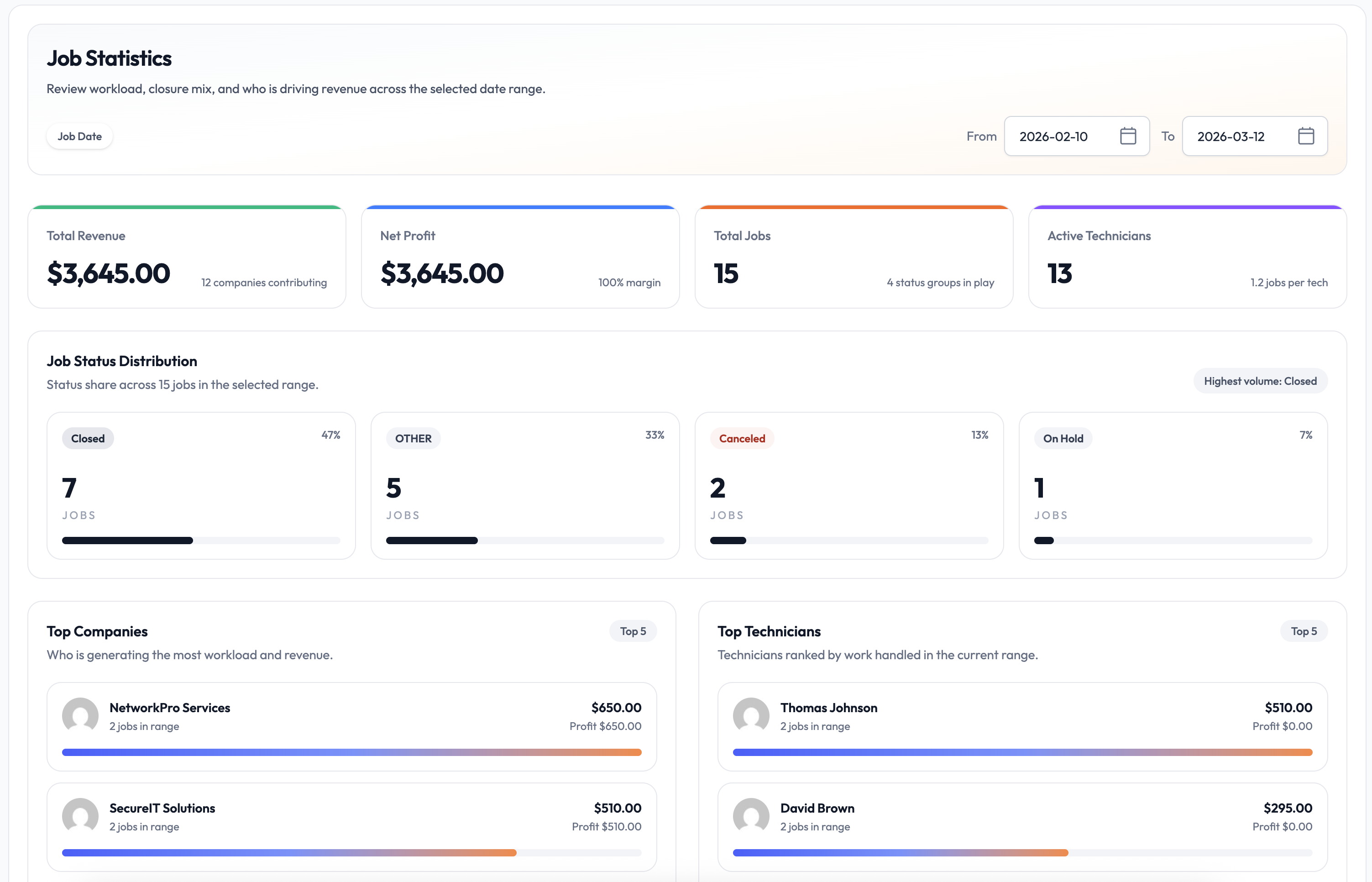The width and height of the screenshot is (1372, 882).
Task: Open the calendar picker for the From date
Action: [1127, 136]
